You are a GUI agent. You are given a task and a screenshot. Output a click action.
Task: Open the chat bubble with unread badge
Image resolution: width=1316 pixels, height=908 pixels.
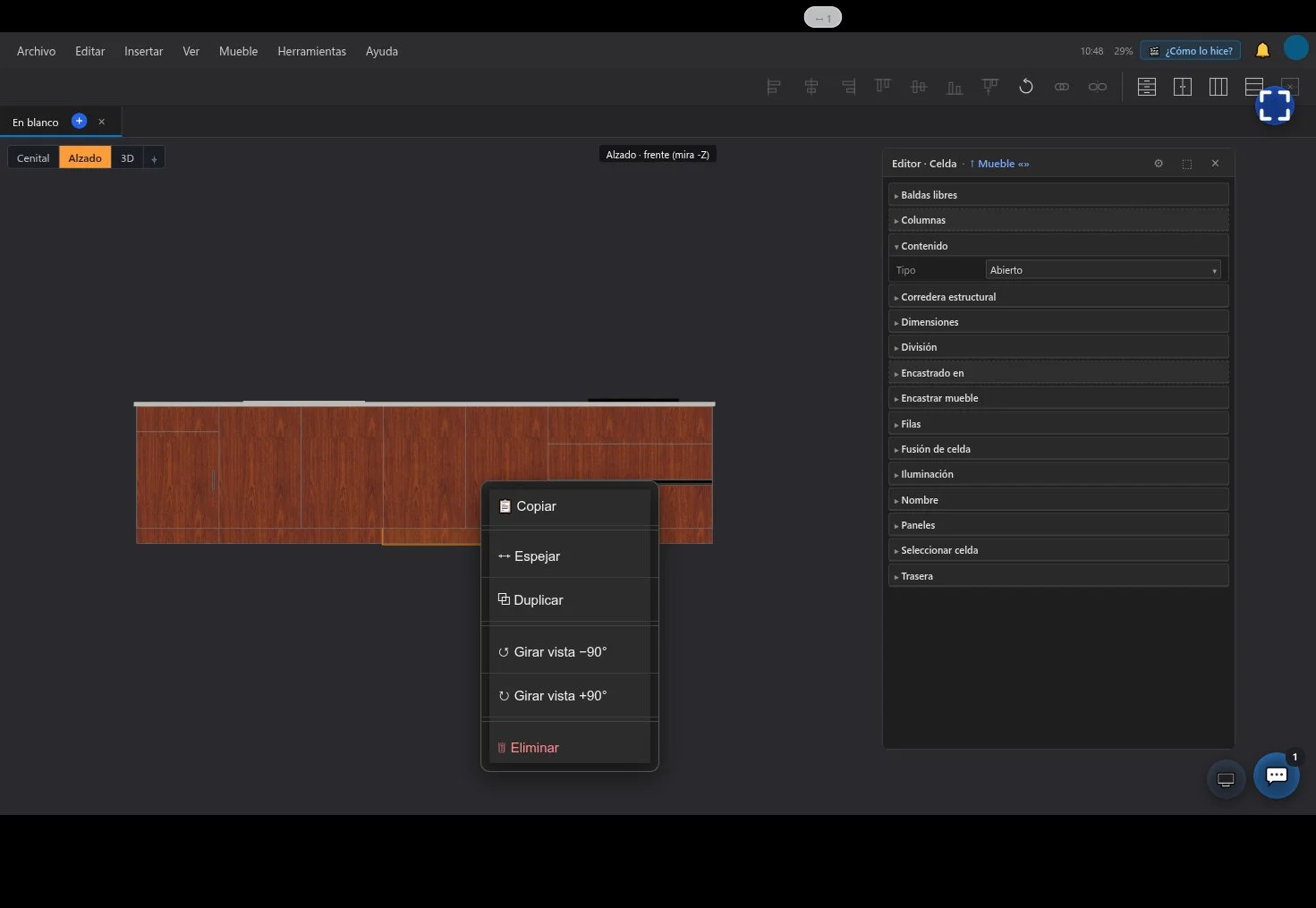[x=1277, y=775]
